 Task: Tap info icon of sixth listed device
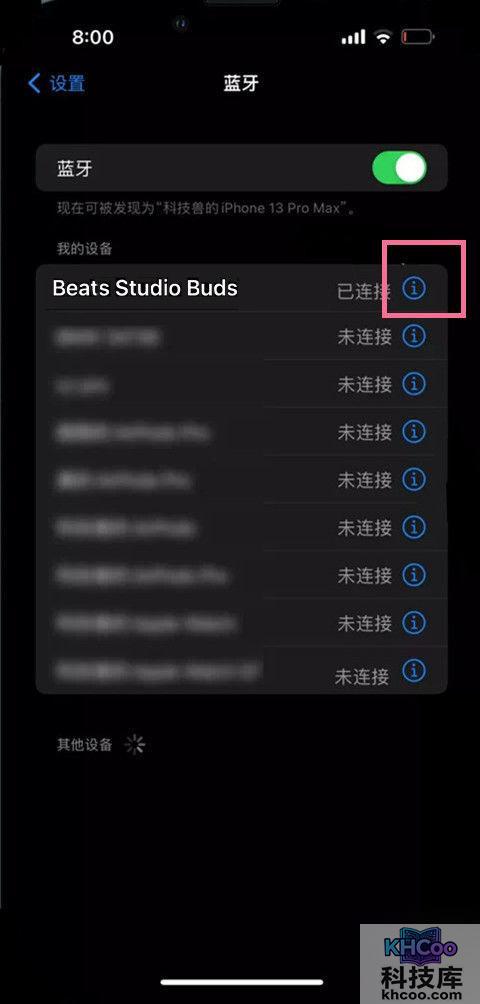click(414, 526)
